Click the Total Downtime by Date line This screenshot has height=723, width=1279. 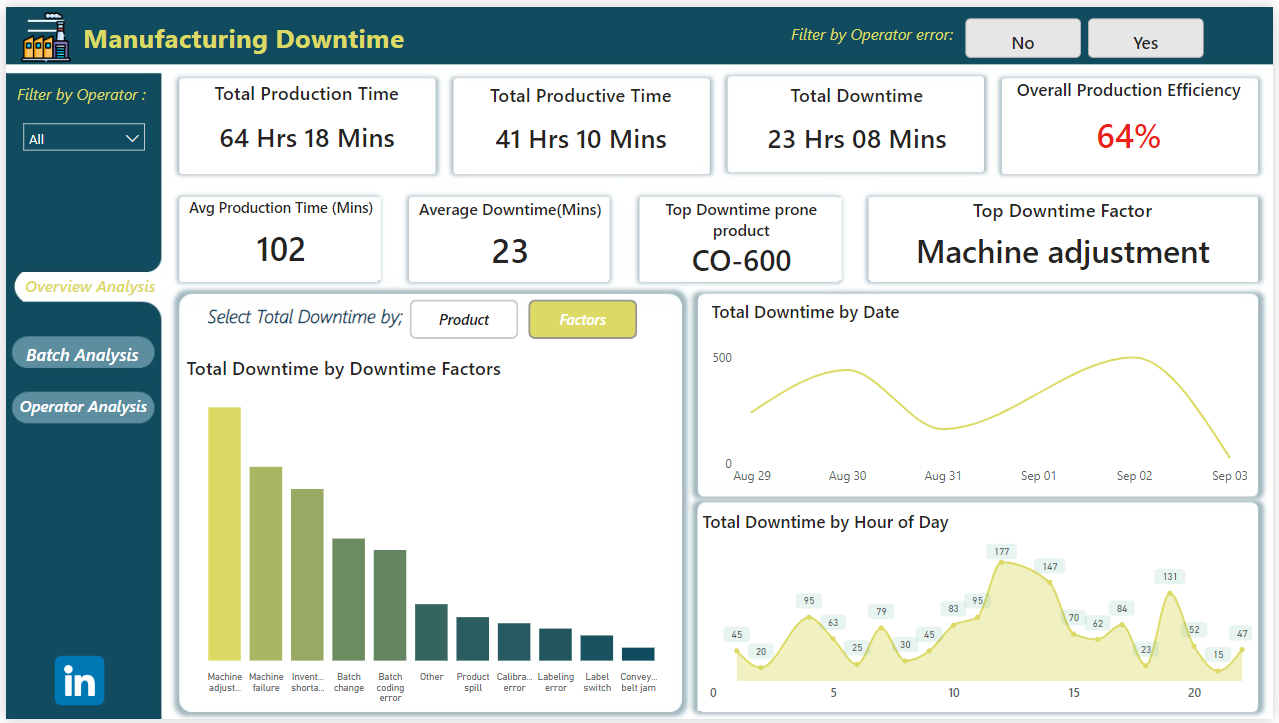click(848, 371)
